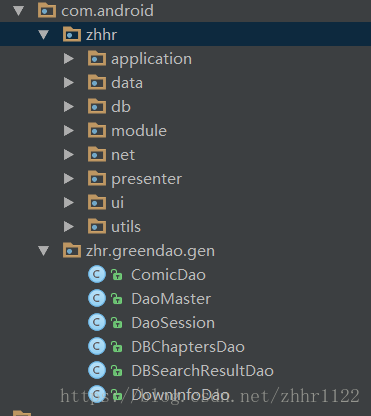Select the data package label
The height and width of the screenshot is (416, 371).
point(127,83)
